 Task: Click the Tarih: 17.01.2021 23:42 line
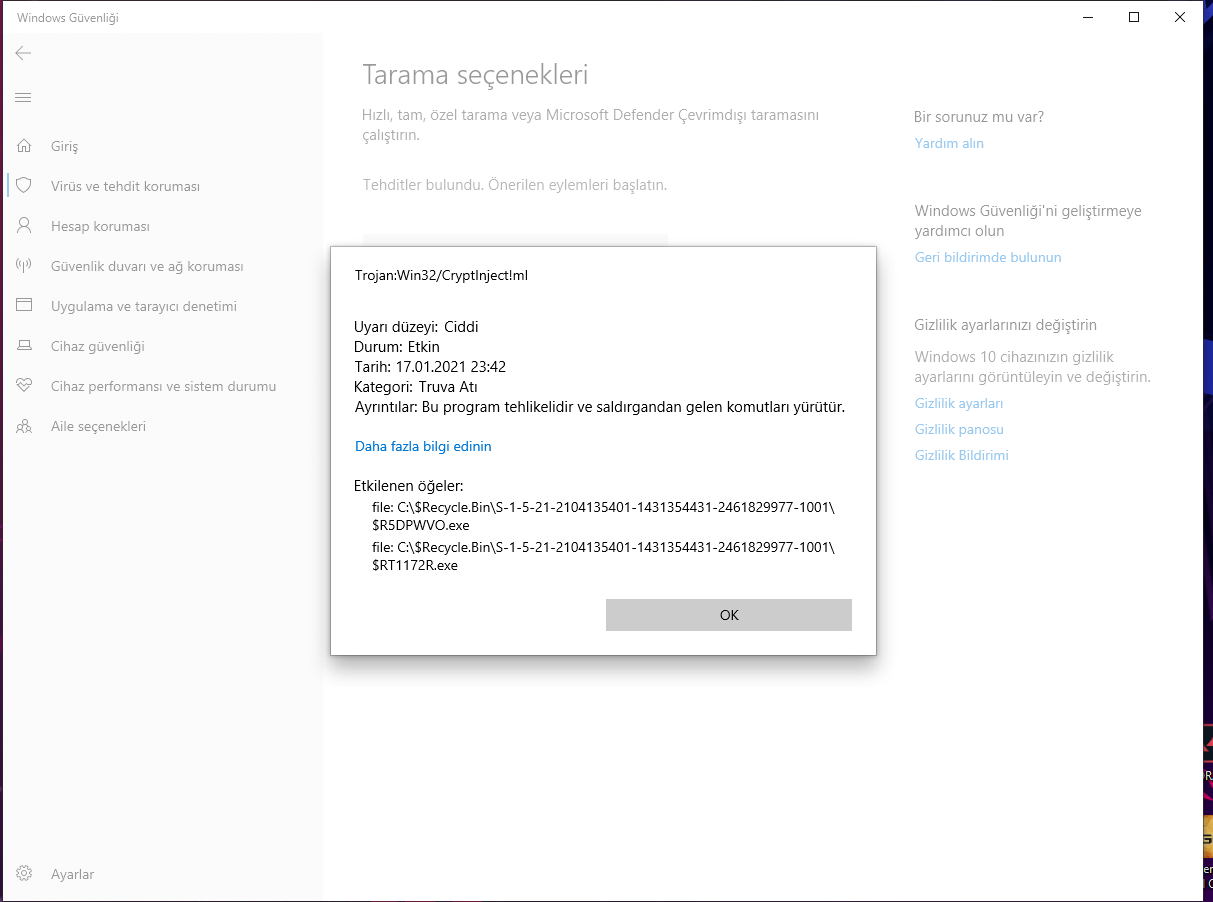tap(430, 367)
